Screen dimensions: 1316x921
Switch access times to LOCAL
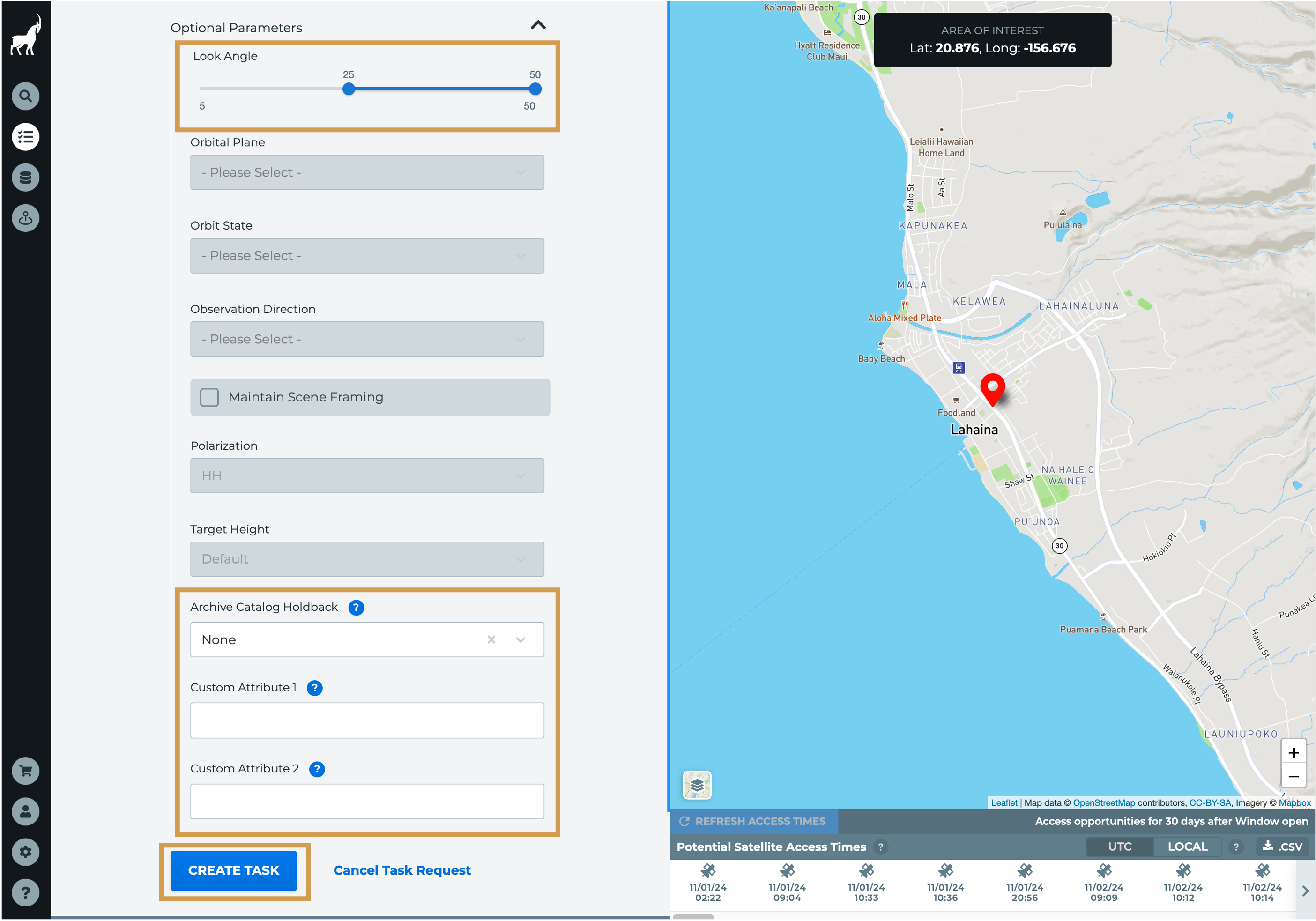(1187, 847)
